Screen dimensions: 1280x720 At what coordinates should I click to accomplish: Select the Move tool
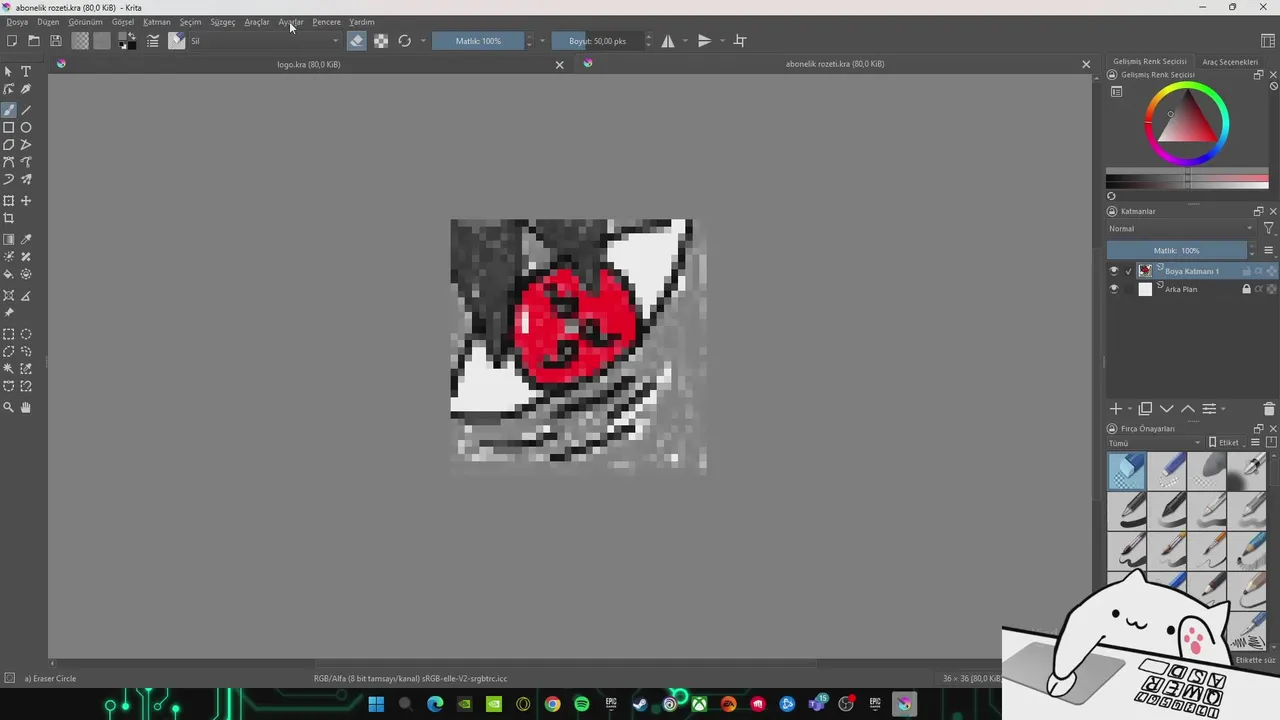(26, 201)
